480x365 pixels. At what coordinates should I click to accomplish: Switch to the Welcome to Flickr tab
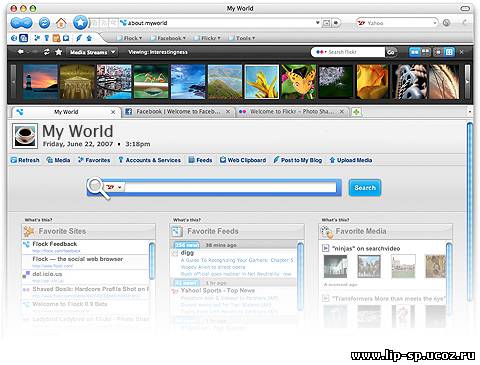[291, 112]
